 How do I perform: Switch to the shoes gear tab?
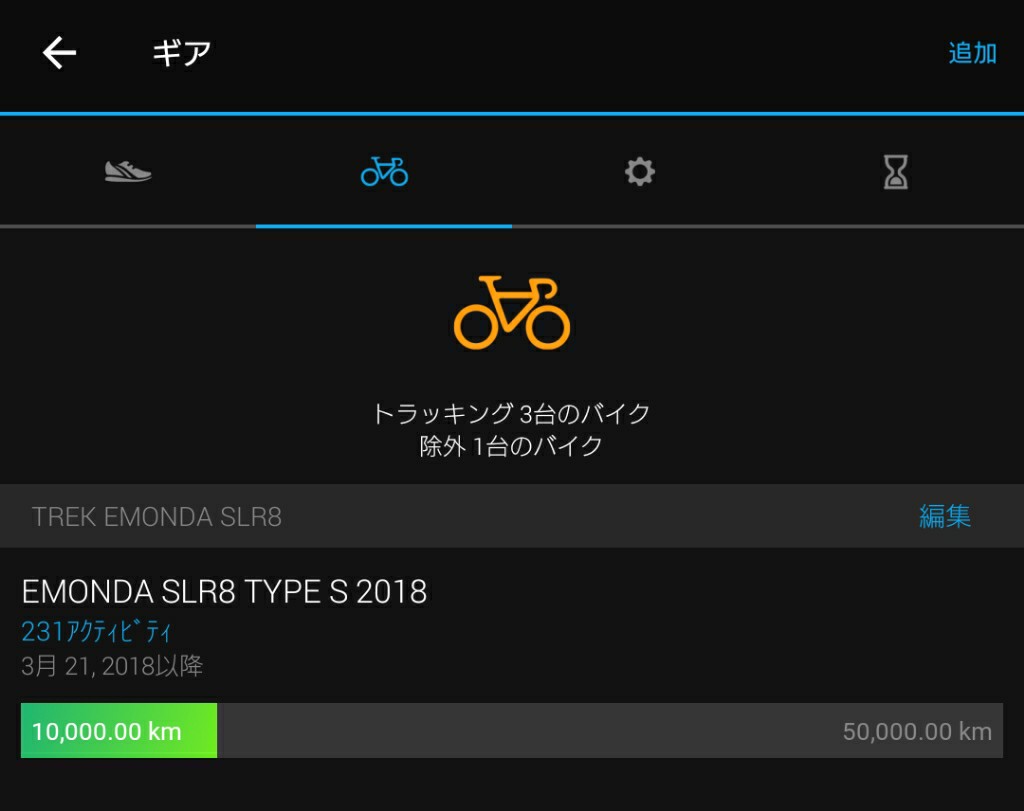128,172
